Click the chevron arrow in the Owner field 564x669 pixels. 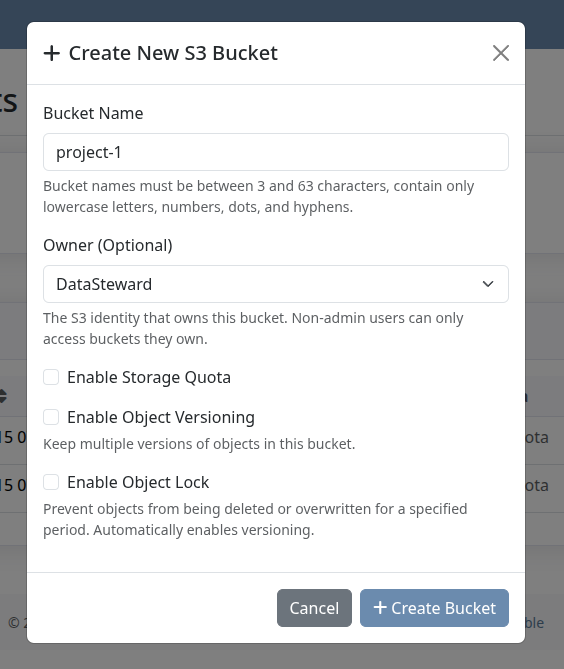click(x=488, y=284)
